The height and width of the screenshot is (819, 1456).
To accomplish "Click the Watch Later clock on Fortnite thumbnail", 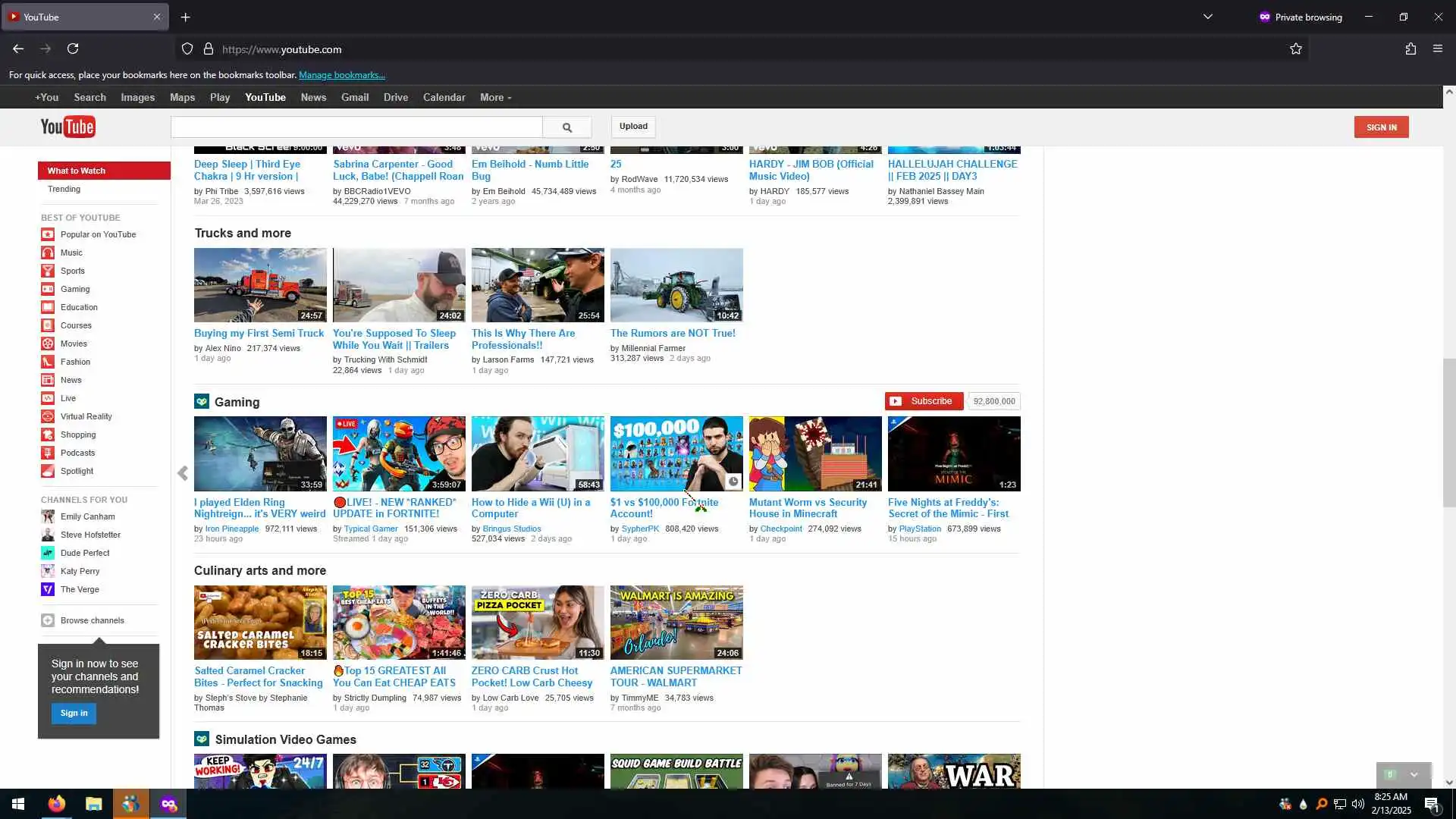I will click(x=733, y=482).
